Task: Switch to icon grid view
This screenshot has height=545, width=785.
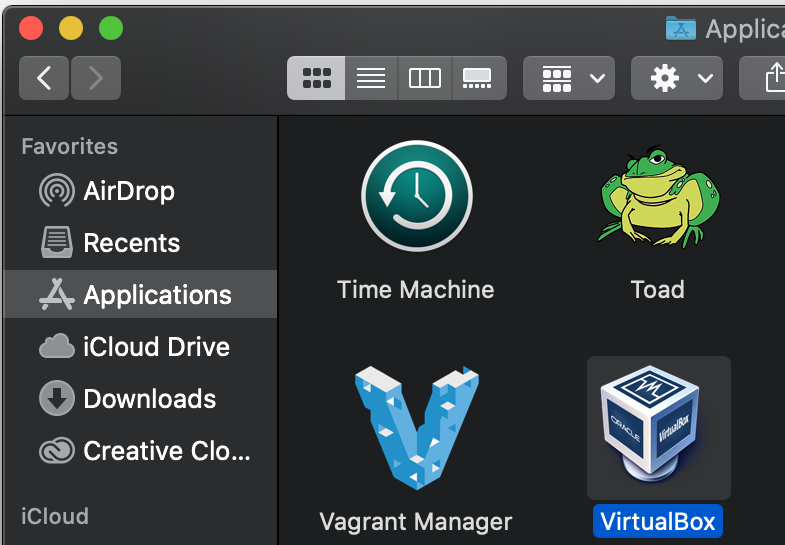Action: [x=316, y=78]
